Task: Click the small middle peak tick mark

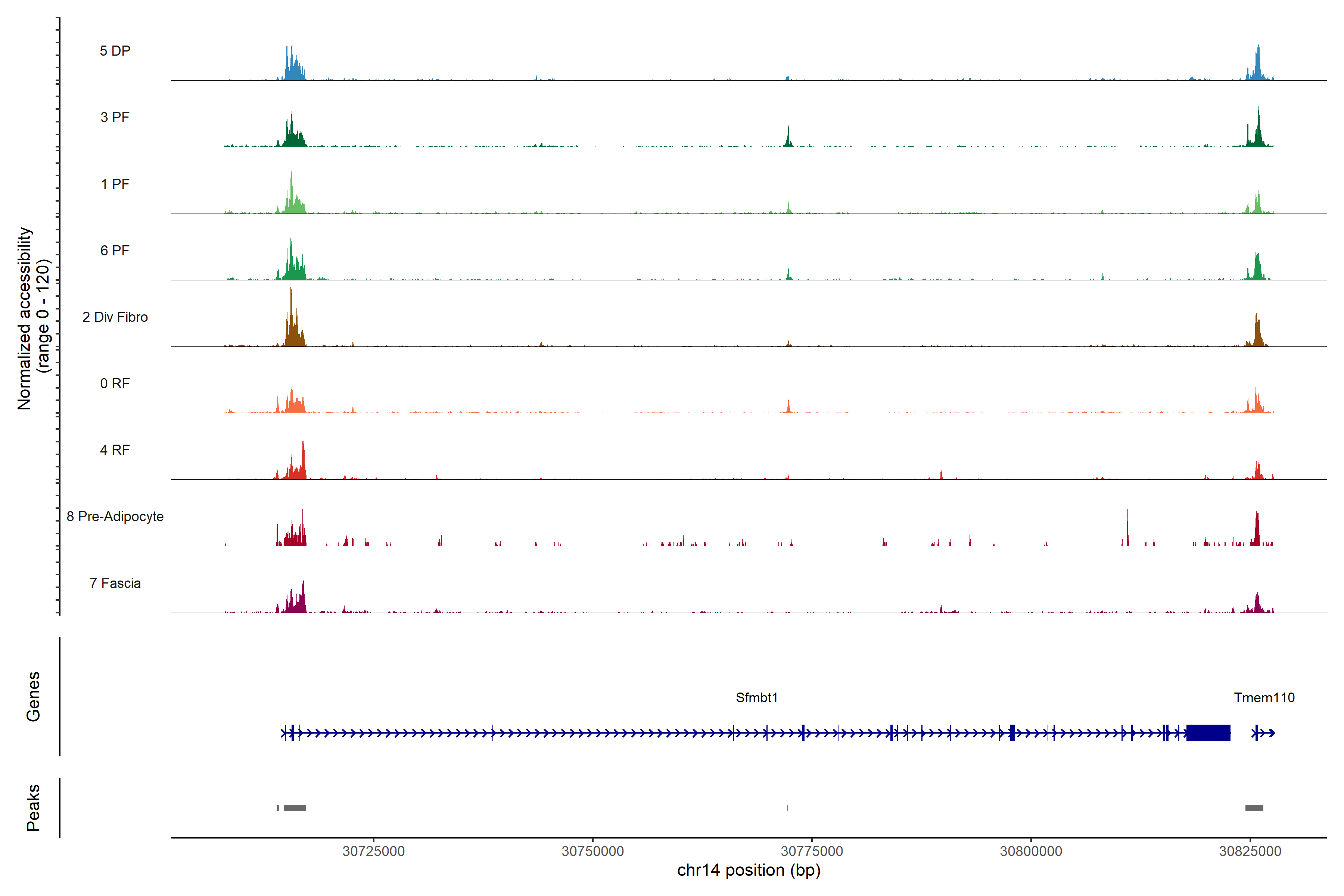Action: (787, 808)
